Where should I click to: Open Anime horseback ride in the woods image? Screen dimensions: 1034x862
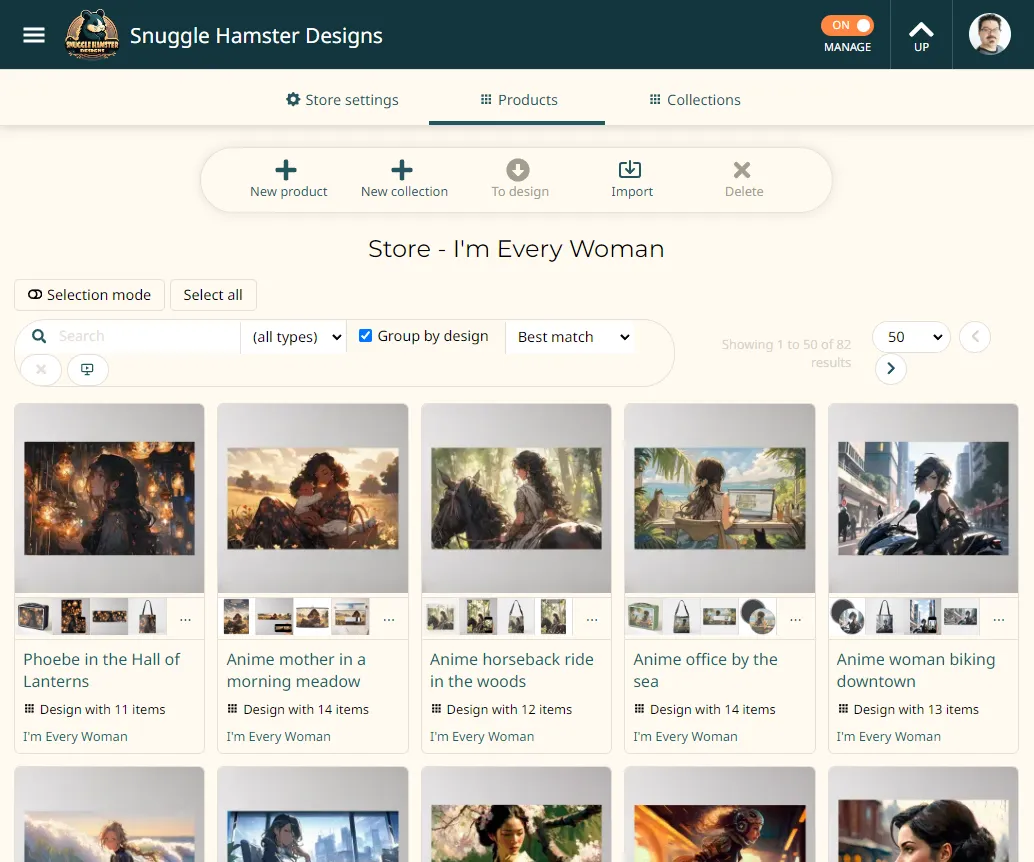(x=516, y=498)
